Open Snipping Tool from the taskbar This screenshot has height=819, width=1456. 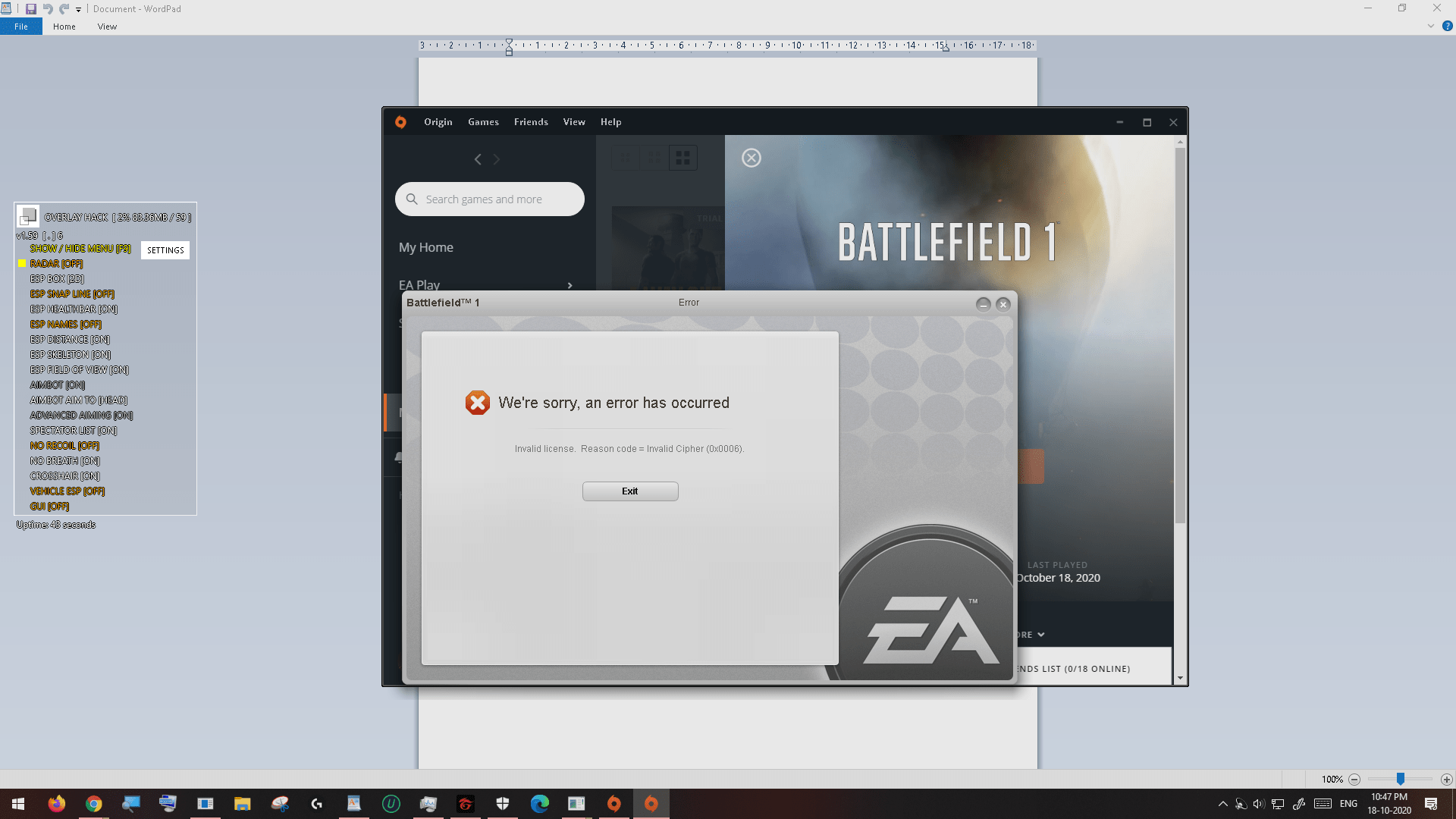[x=280, y=804]
